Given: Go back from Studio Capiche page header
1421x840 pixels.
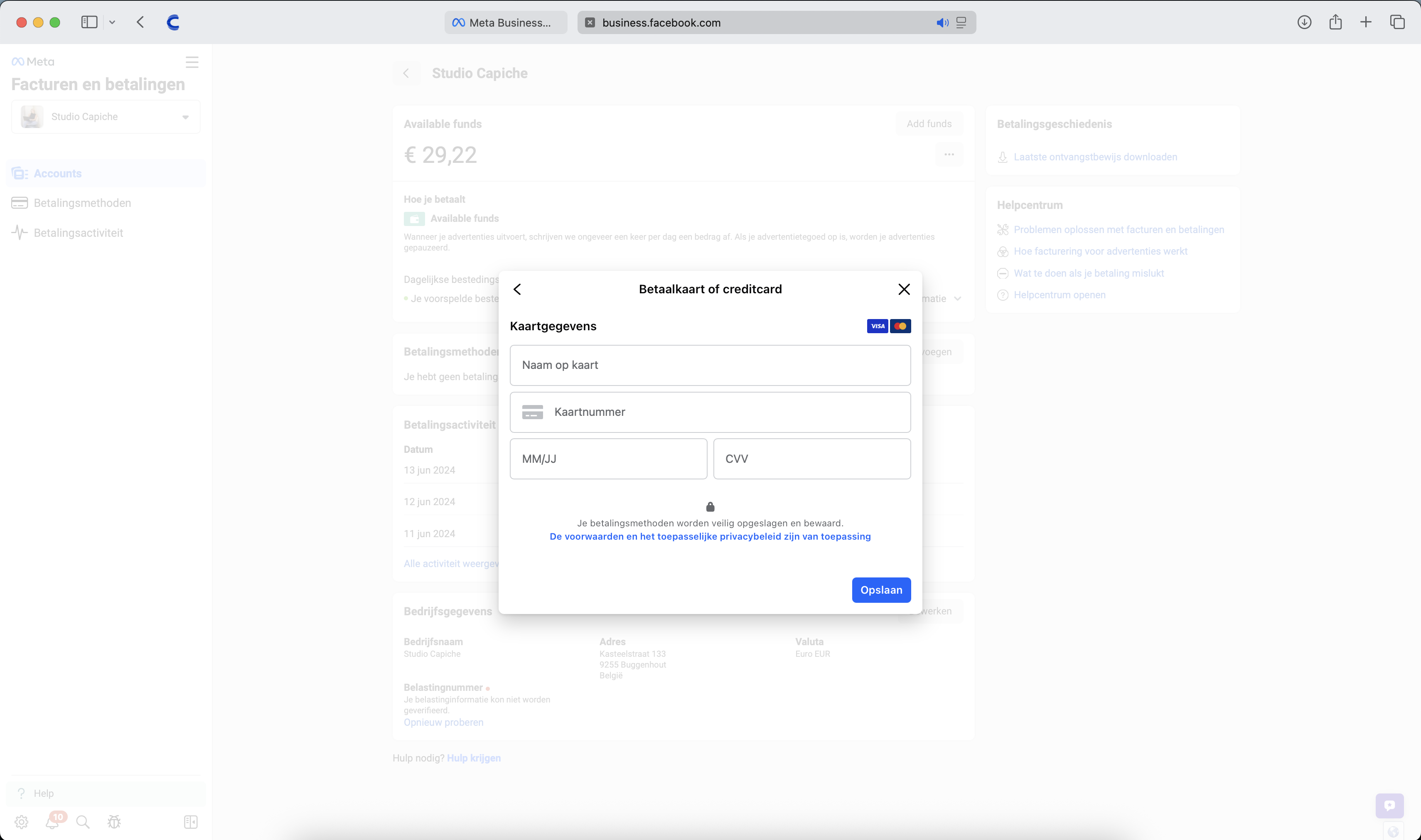Looking at the screenshot, I should point(406,73).
